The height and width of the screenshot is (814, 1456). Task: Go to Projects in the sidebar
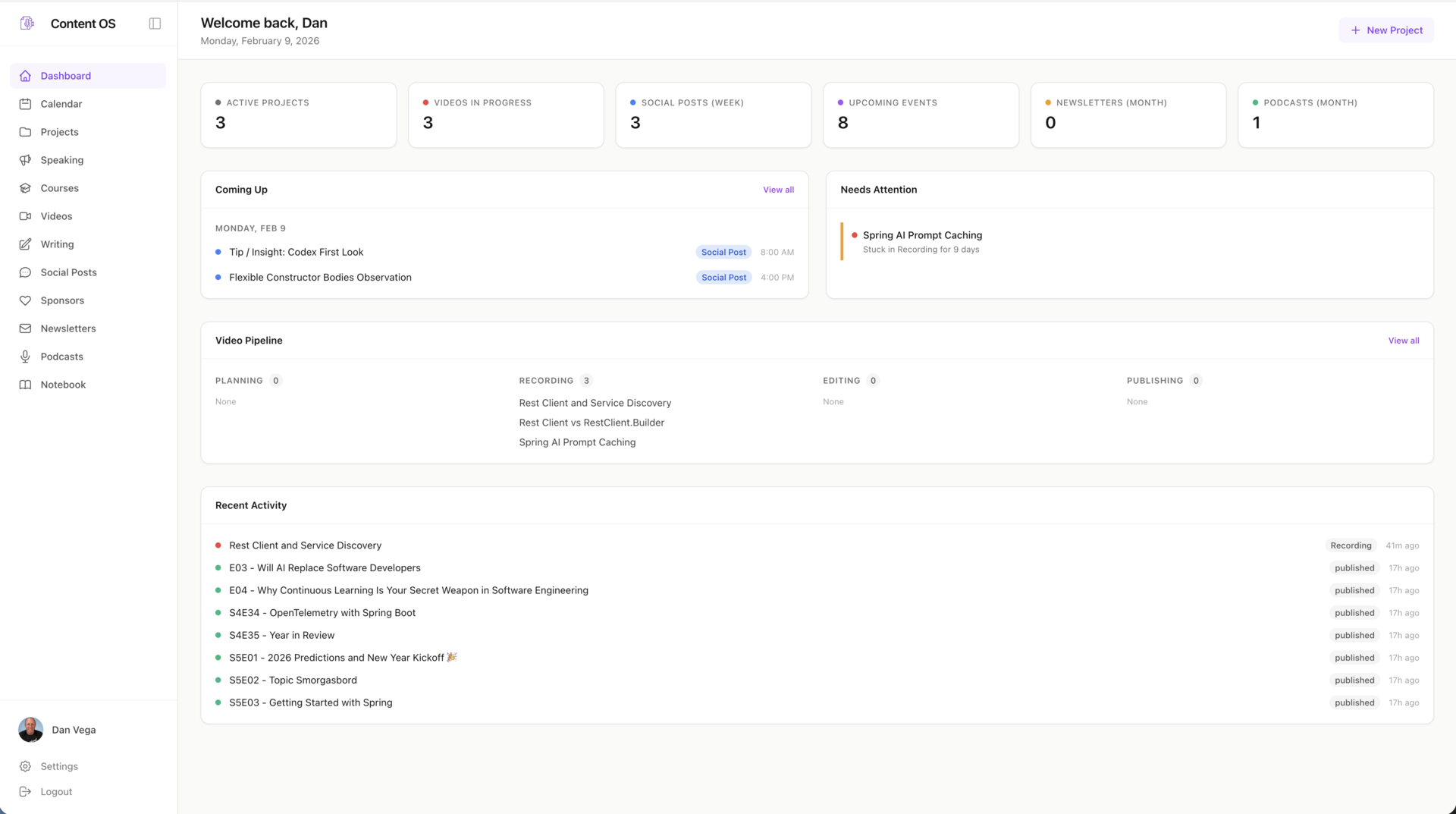tap(59, 132)
